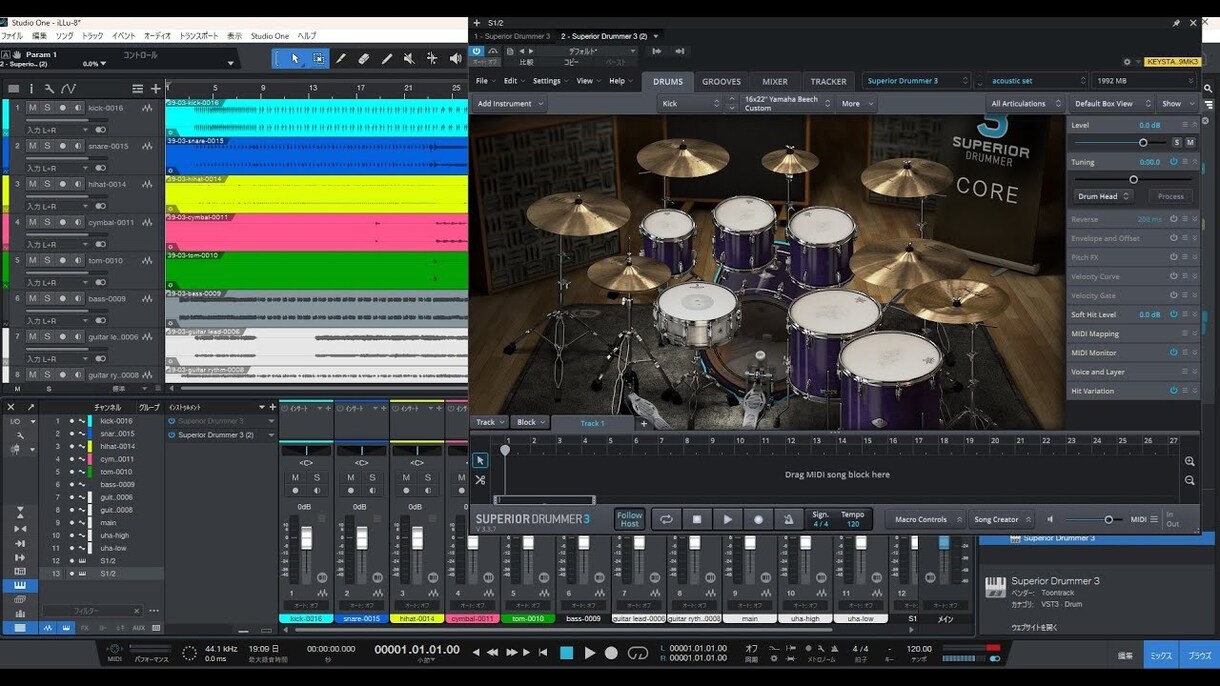
Task: Select the Range tool in Studio One toolbar
Action: [318, 59]
